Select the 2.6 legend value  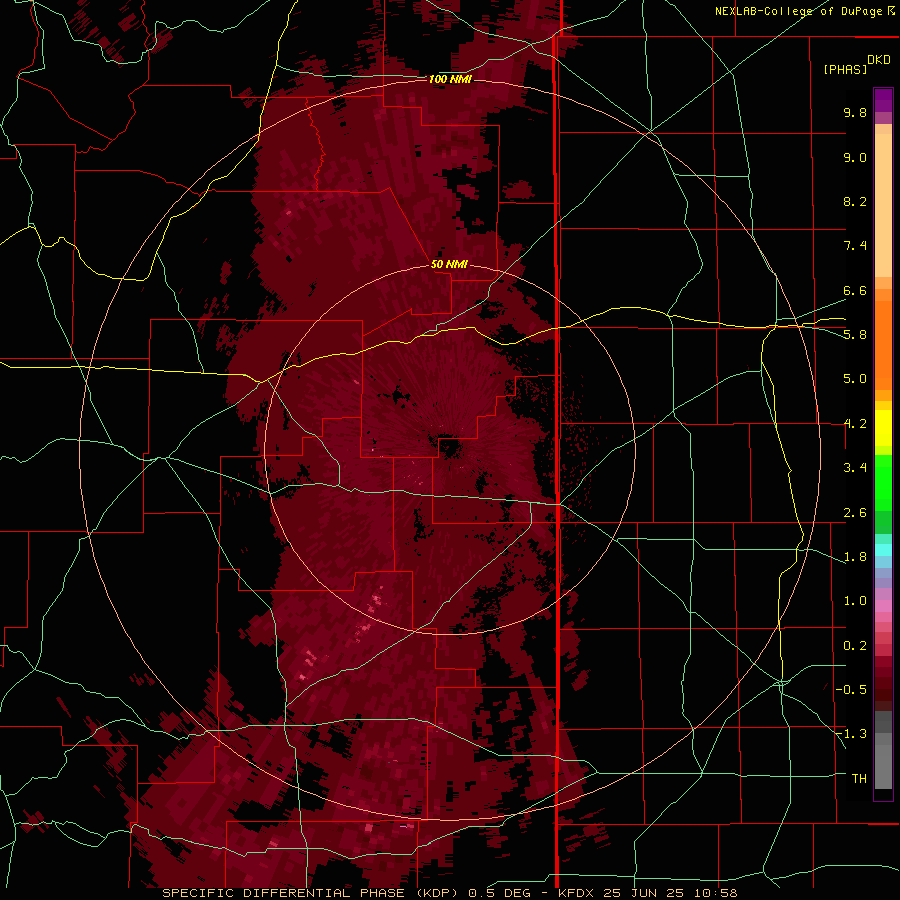point(855,513)
